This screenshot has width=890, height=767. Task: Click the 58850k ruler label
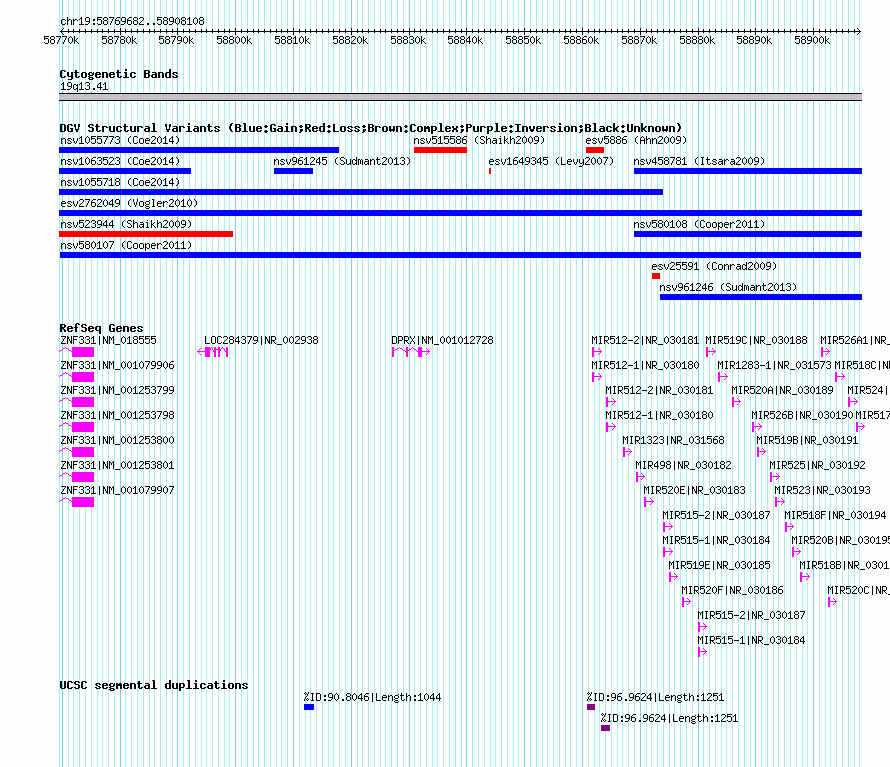pos(523,40)
